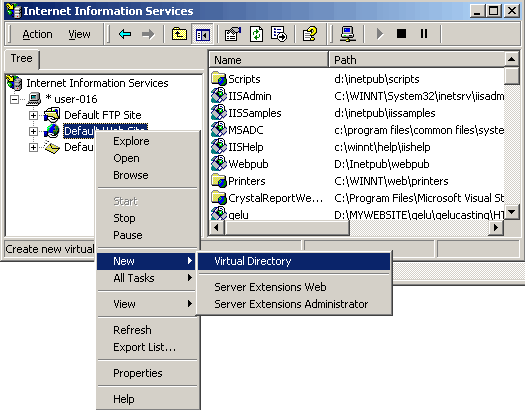Screen dimensions: 525x410
Task: Select the Webpub virtual directory
Action: click(357, 164)
